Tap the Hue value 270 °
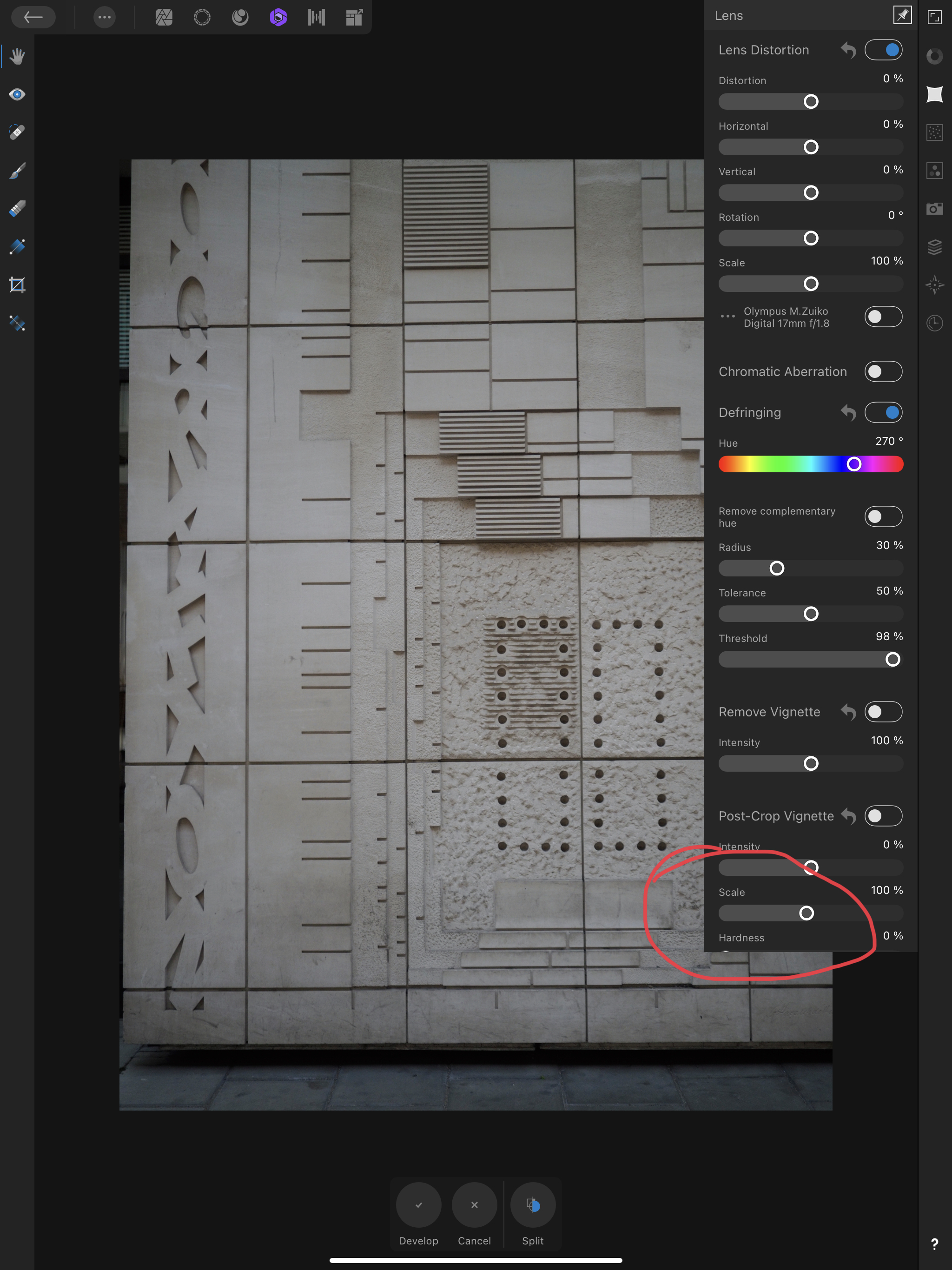Image resolution: width=952 pixels, height=1270 pixels. click(x=889, y=441)
